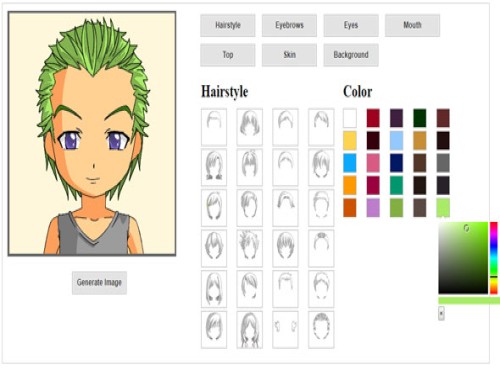Pick the teal green color swatch
Image resolution: width=500 pixels, height=370 pixels.
tap(396, 185)
